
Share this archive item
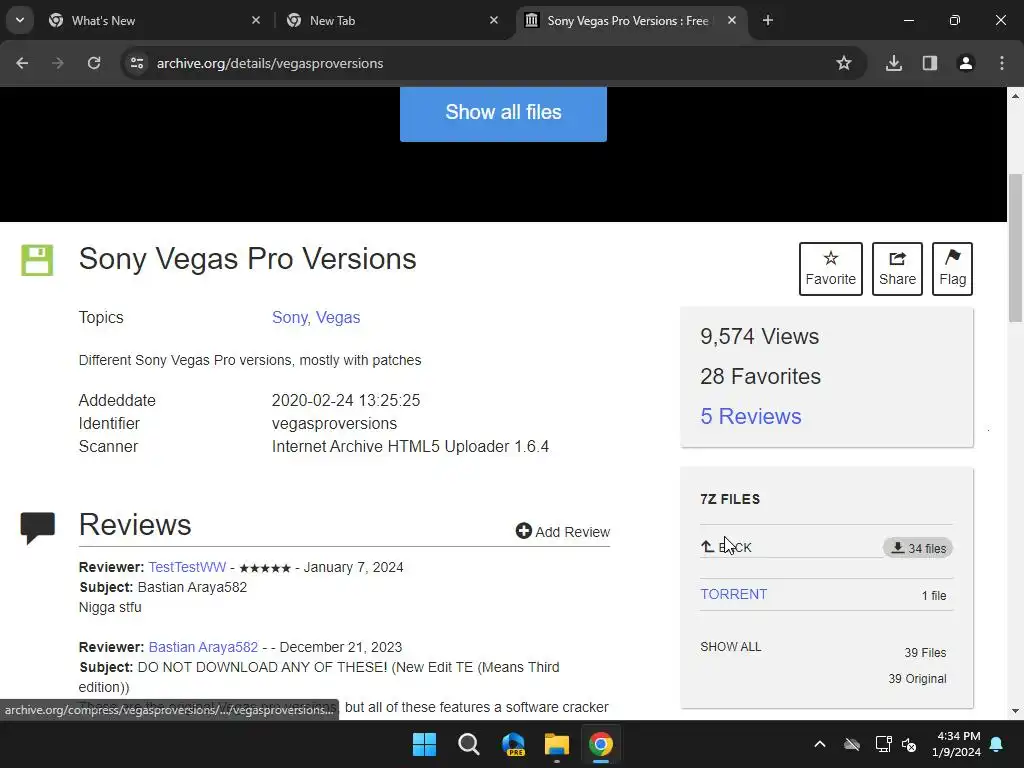tap(897, 269)
